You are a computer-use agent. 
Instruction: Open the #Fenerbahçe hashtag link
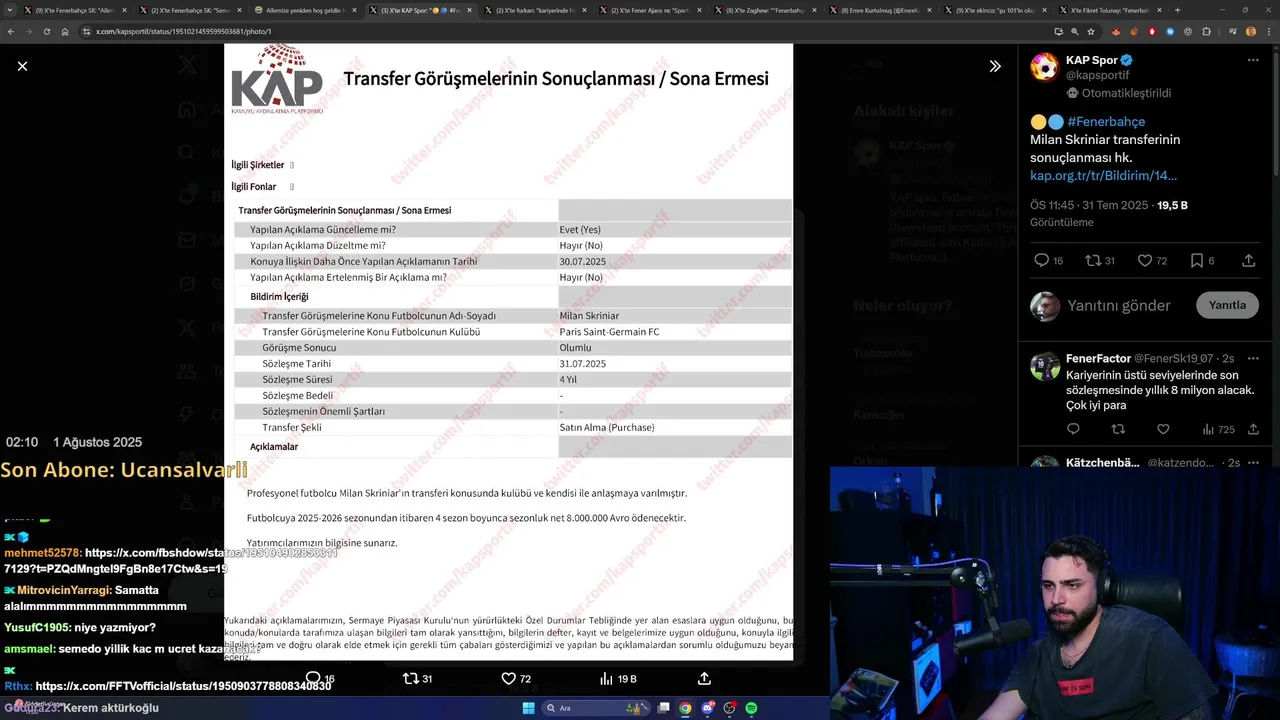tap(1106, 121)
